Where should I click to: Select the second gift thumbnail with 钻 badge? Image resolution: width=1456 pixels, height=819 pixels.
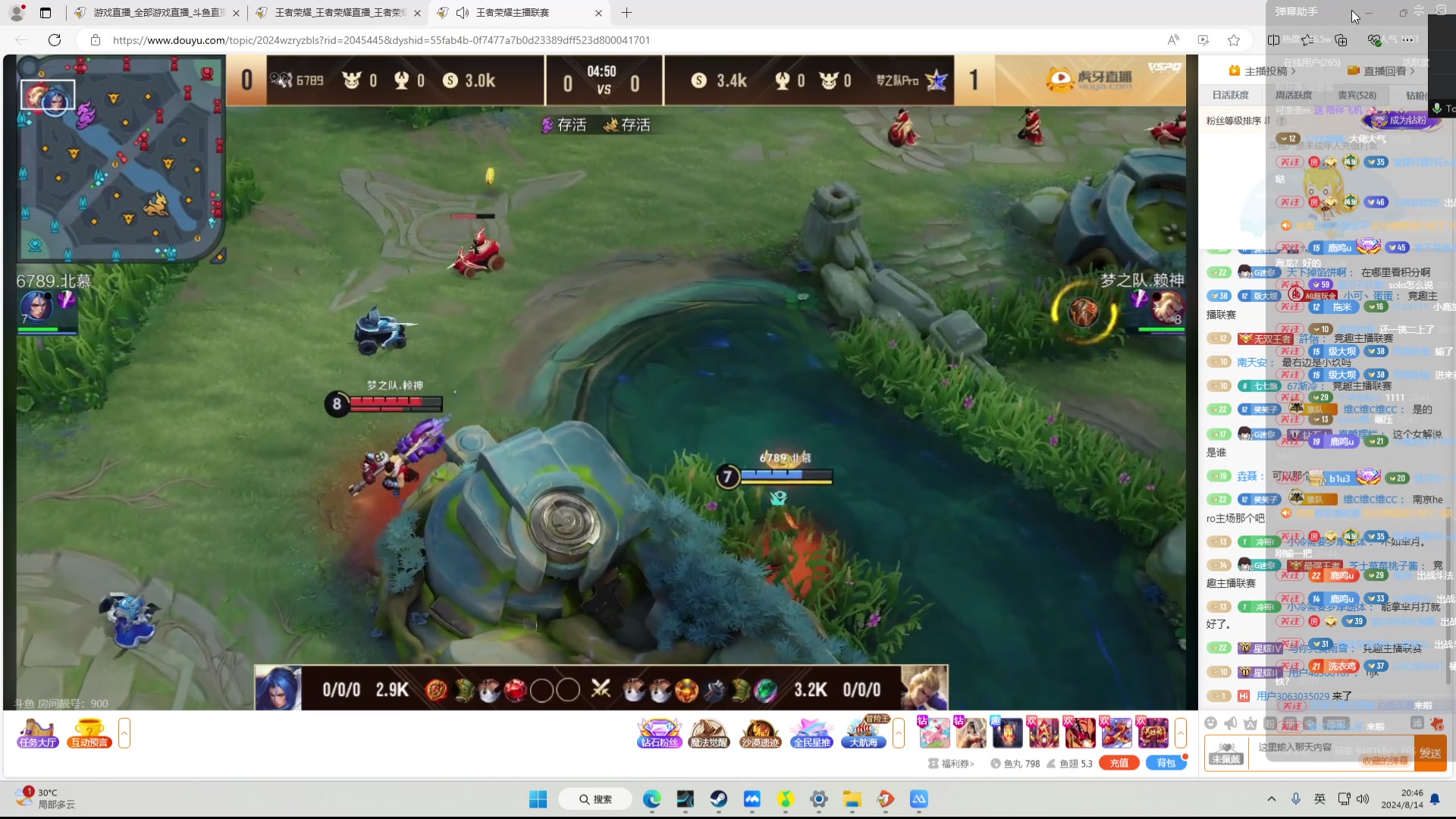coord(970,733)
